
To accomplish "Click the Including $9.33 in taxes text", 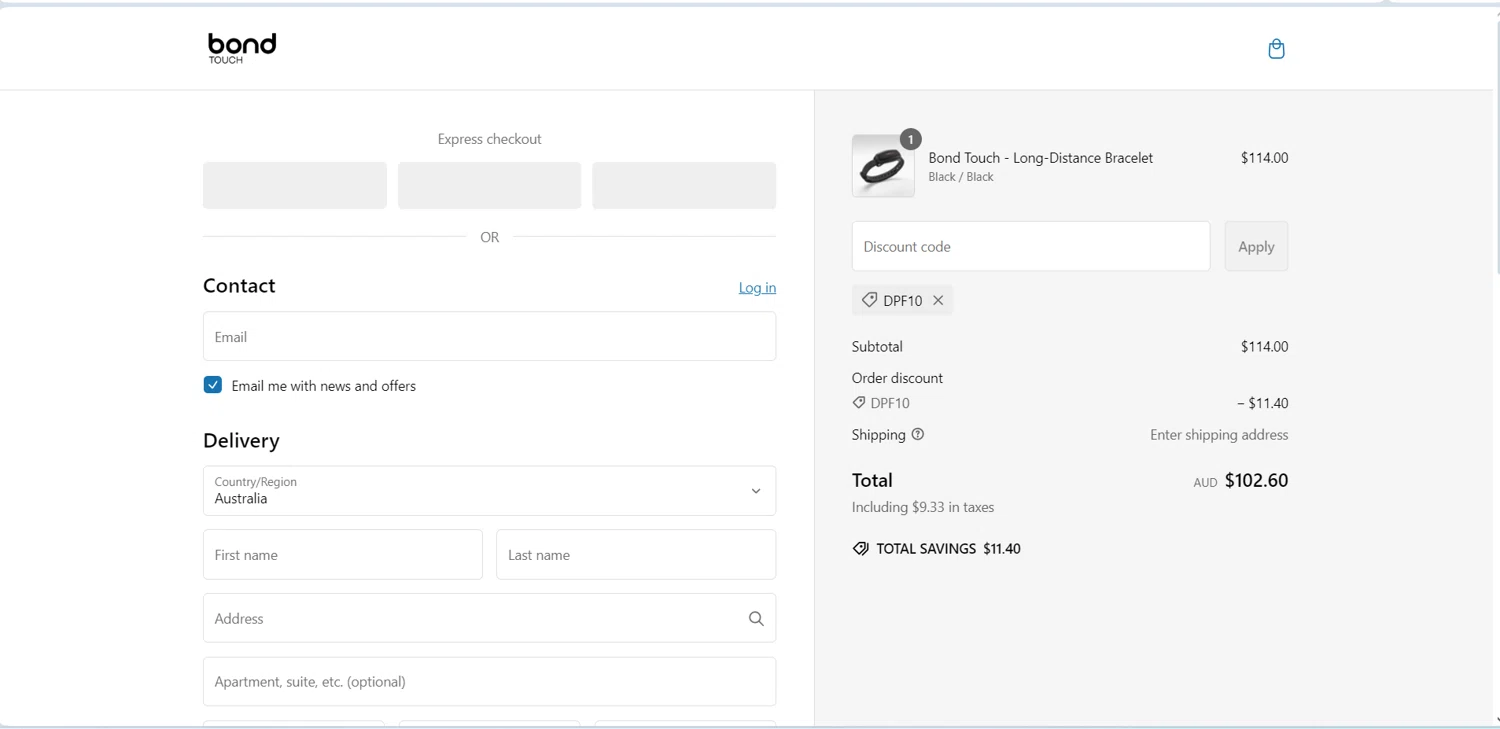I will point(923,508).
